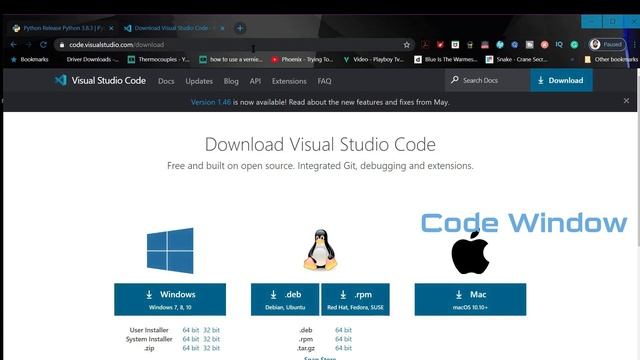Download Linux .rpm 64 bit link
Screen dimensions: 640x360
[343, 339]
